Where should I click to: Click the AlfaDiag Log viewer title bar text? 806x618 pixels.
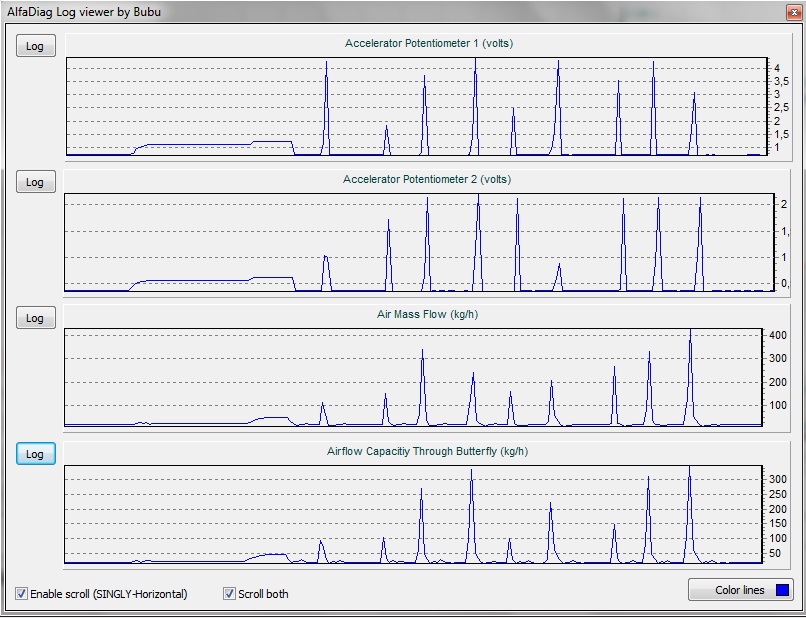84,12
